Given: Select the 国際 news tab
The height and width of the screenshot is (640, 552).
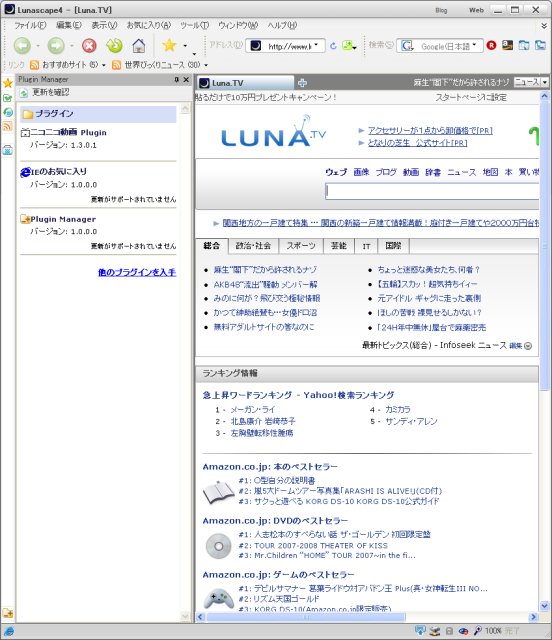Looking at the screenshot, I should (394, 246).
